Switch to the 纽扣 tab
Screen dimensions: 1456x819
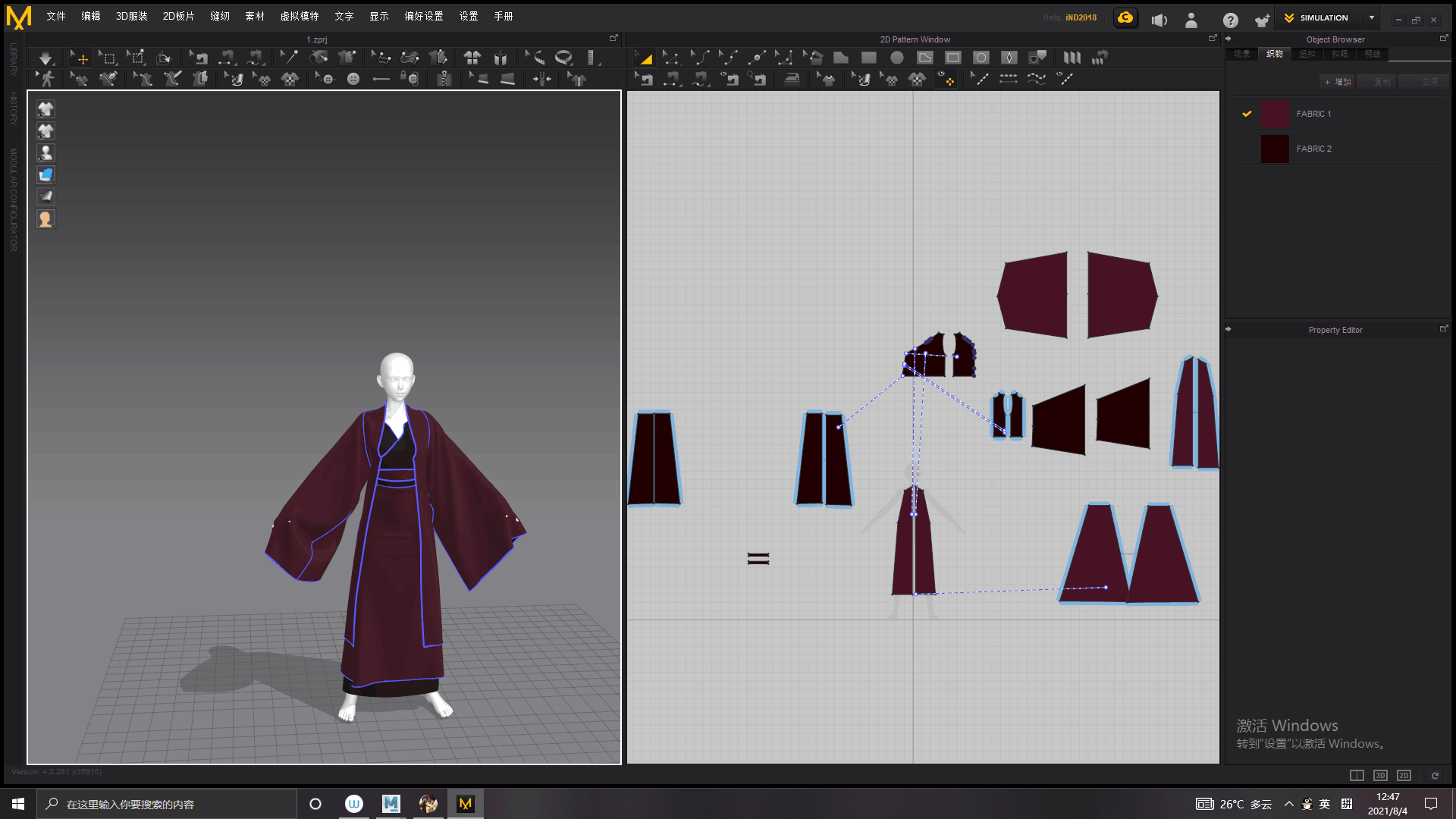(1307, 54)
